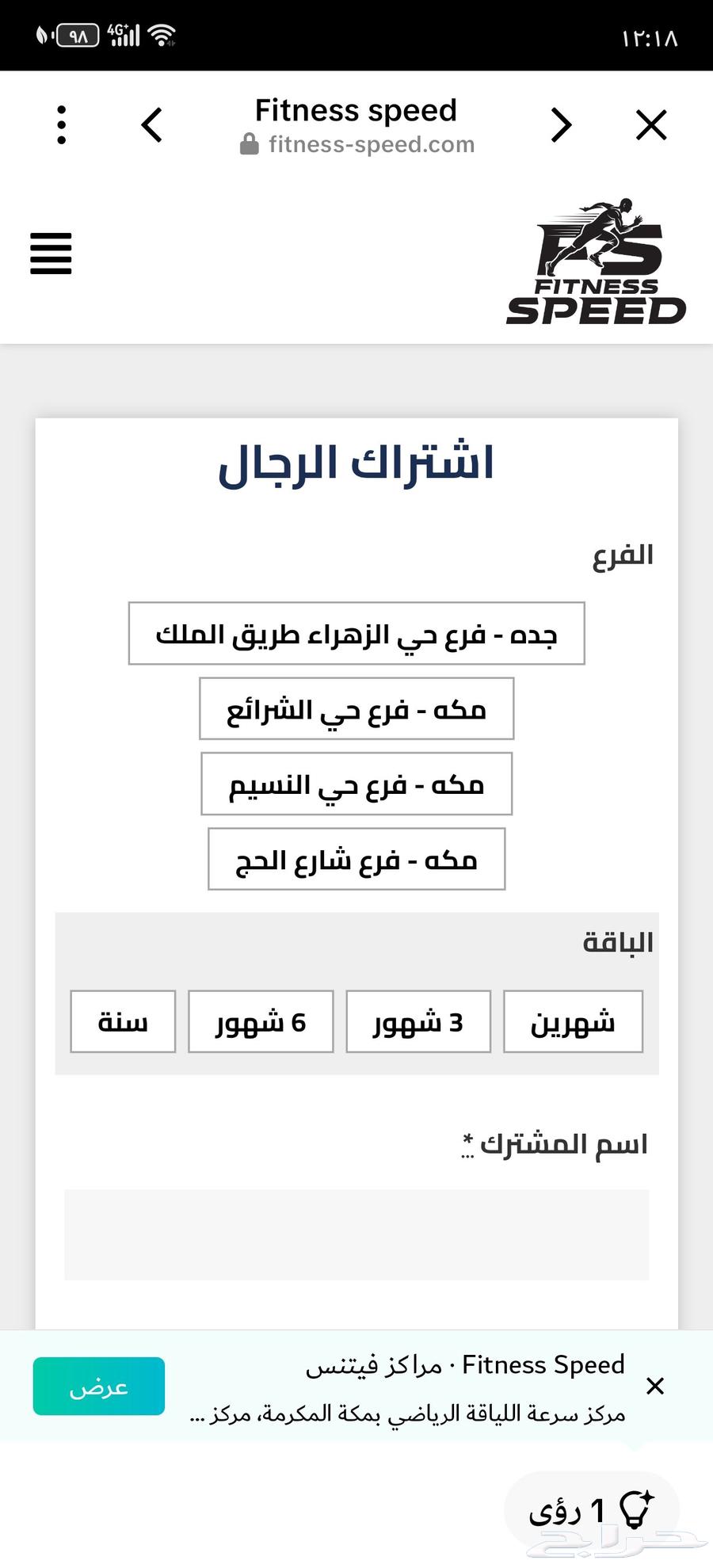Click the 6 شهور package option
Viewport: 713px width, 1568px height.
point(260,1022)
